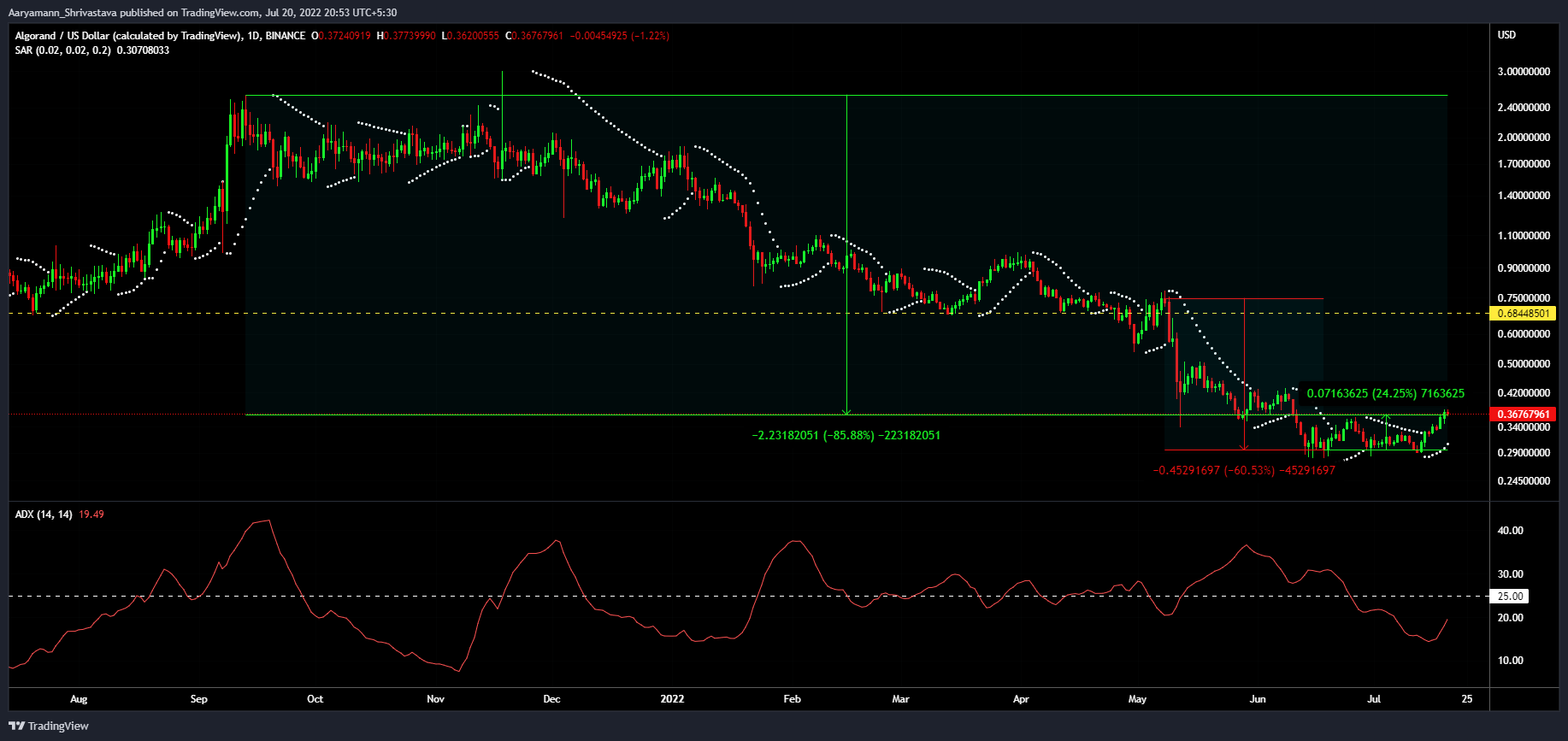Click the 25.00 ADX level label

[x=1511, y=597]
